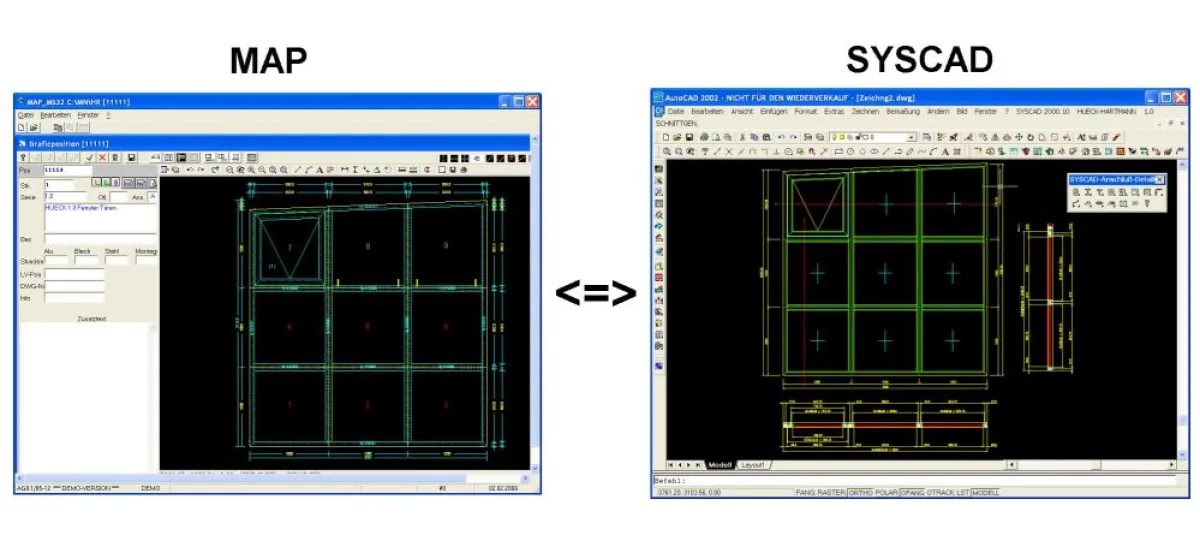
Task: Open the Bearbeiten menu in MAP window
Action: pos(56,115)
